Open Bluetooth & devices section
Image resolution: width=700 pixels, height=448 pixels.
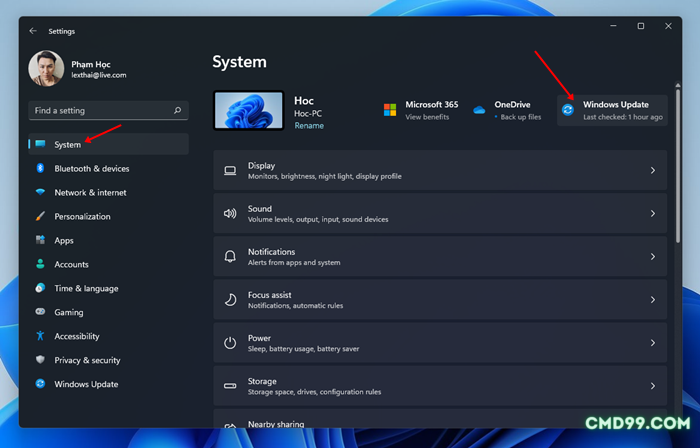coord(108,168)
